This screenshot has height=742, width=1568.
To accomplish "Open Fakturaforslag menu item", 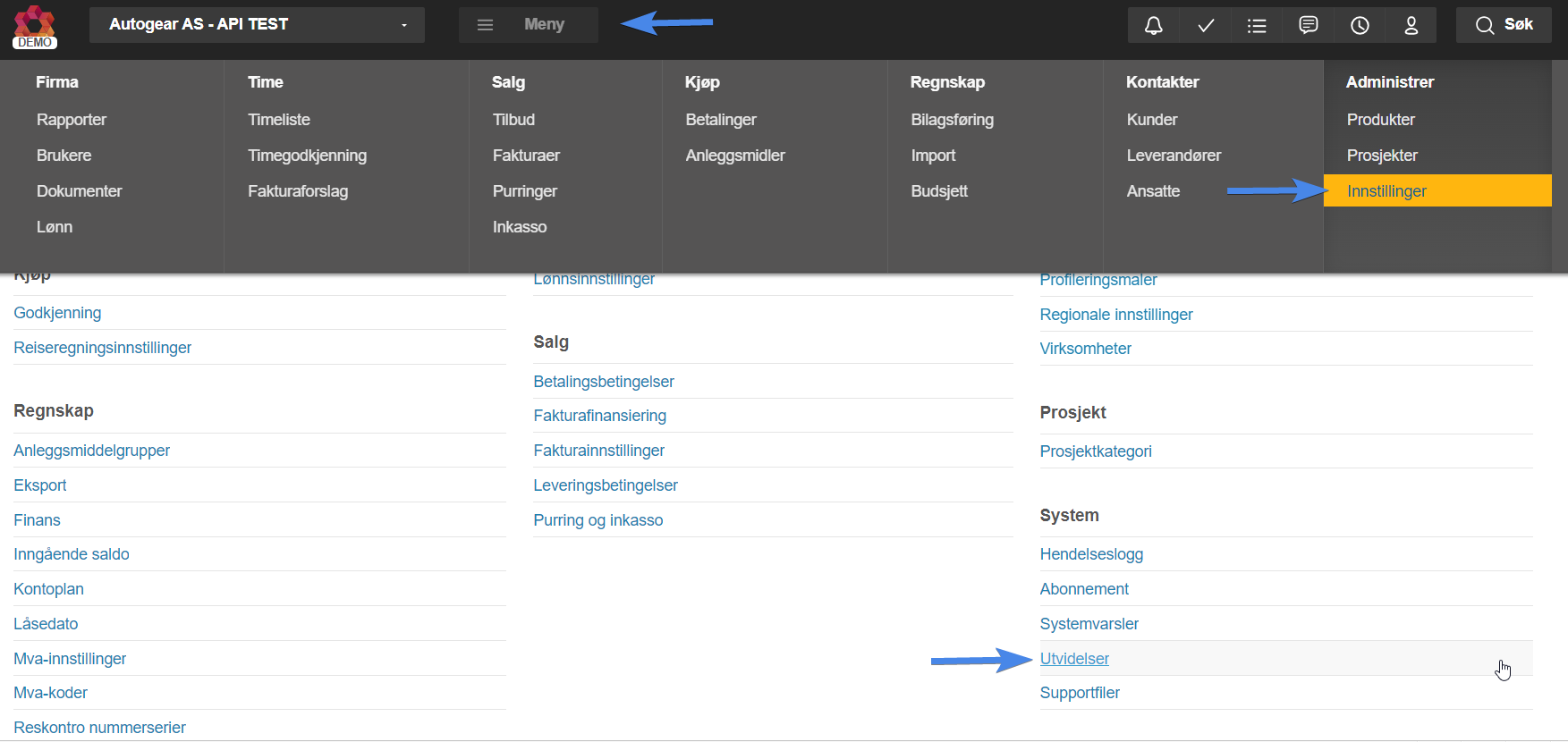I will coord(298,191).
